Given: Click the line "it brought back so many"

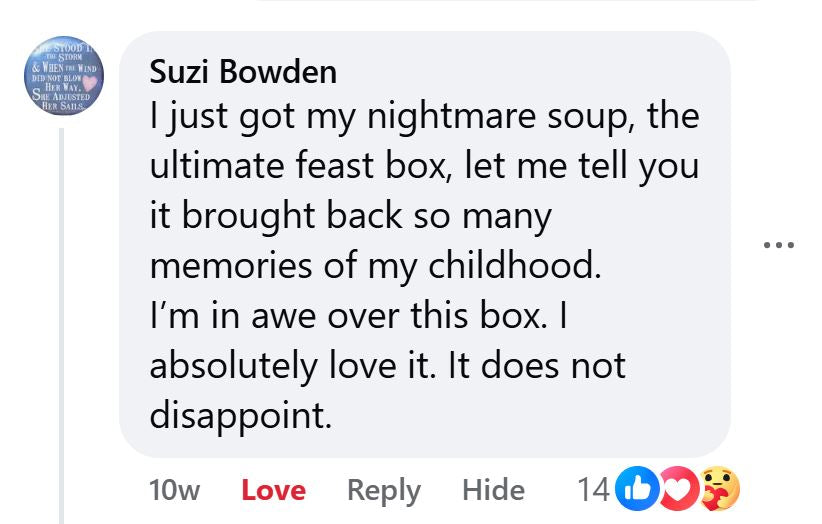Looking at the screenshot, I should coord(350,217).
